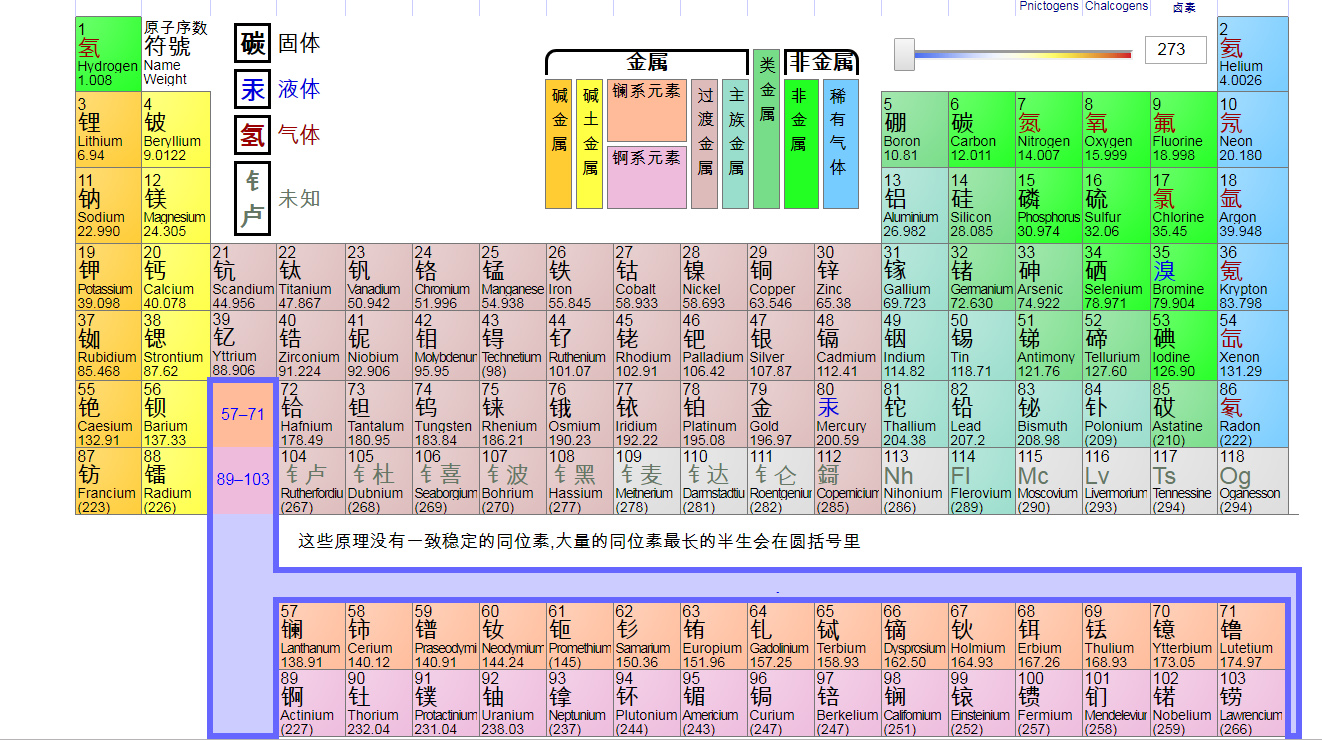Viewport: 1322px width, 740px height.
Task: Select the 碱土金属 category legend box
Action: point(590,144)
